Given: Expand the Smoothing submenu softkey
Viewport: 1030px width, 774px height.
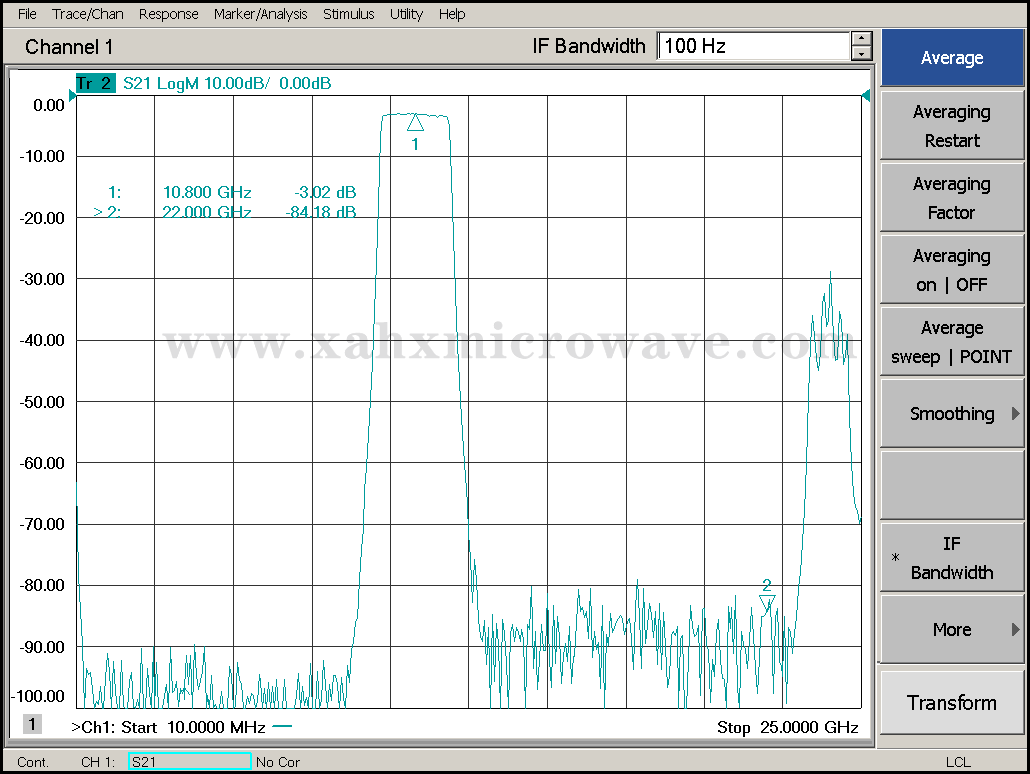Looking at the screenshot, I should pos(952,414).
